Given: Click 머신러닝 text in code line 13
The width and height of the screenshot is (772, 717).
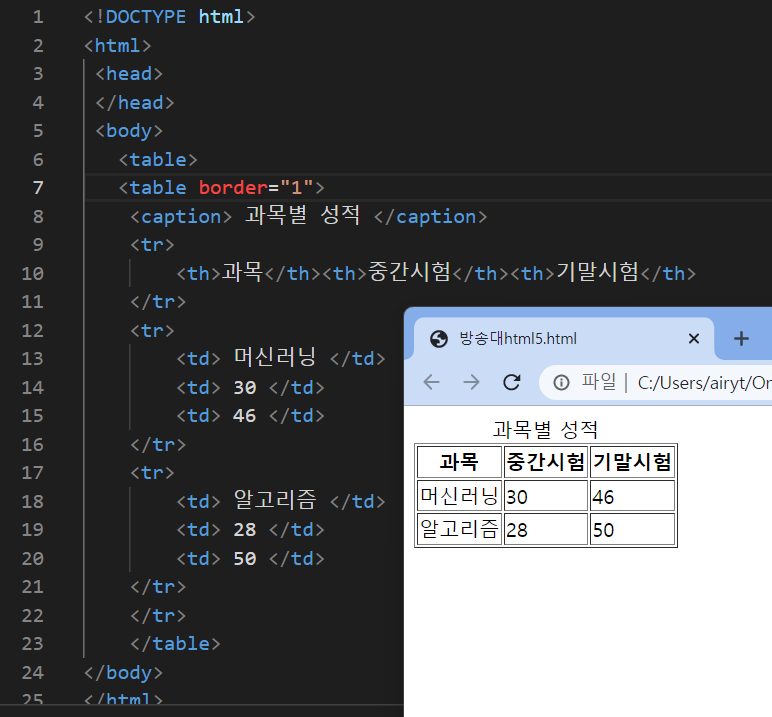Looking at the screenshot, I should (x=275, y=357).
